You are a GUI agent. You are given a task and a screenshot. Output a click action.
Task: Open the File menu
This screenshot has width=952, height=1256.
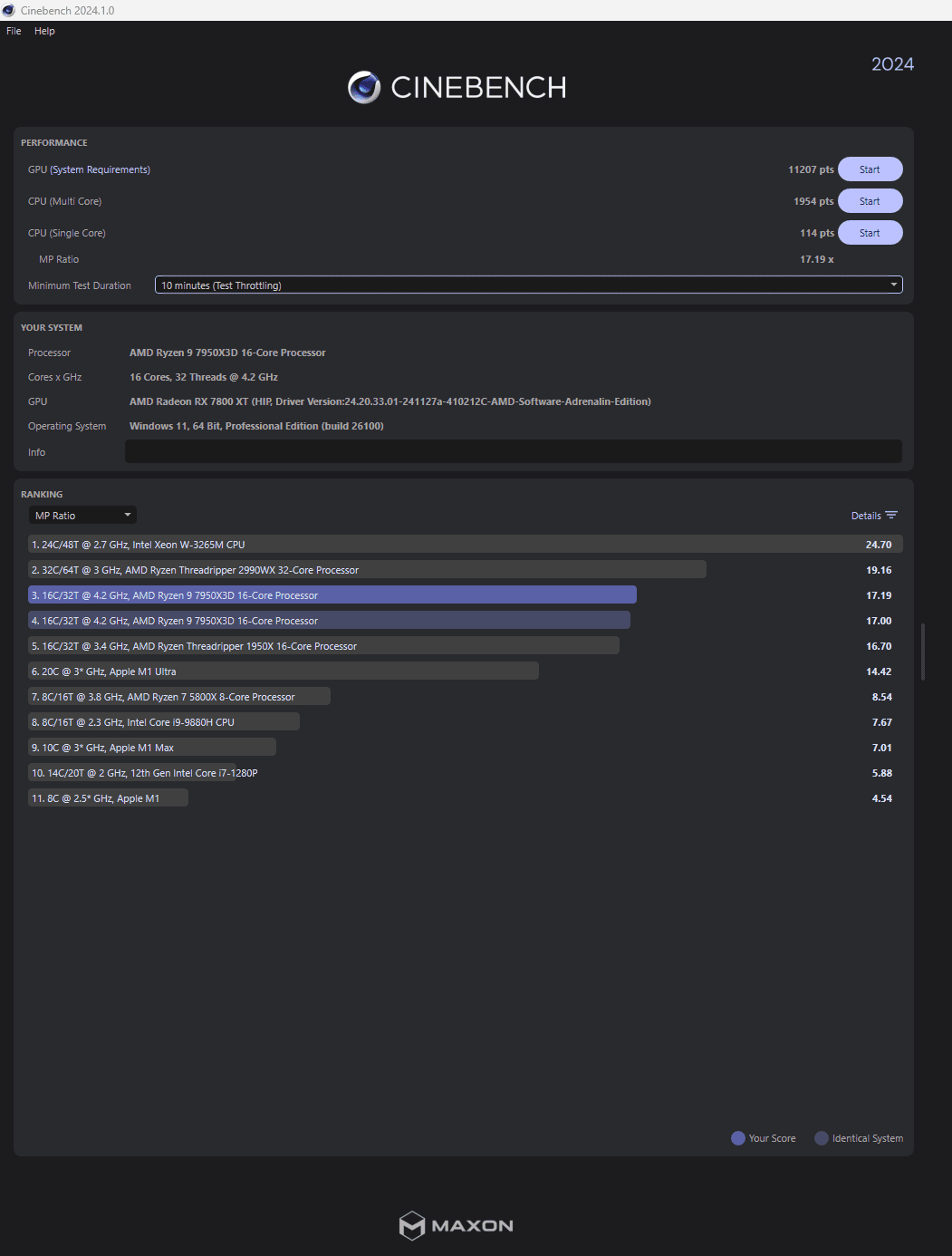pyautogui.click(x=14, y=31)
